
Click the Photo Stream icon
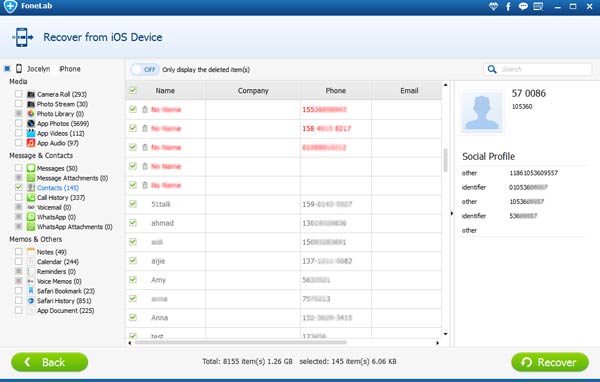[x=31, y=104]
